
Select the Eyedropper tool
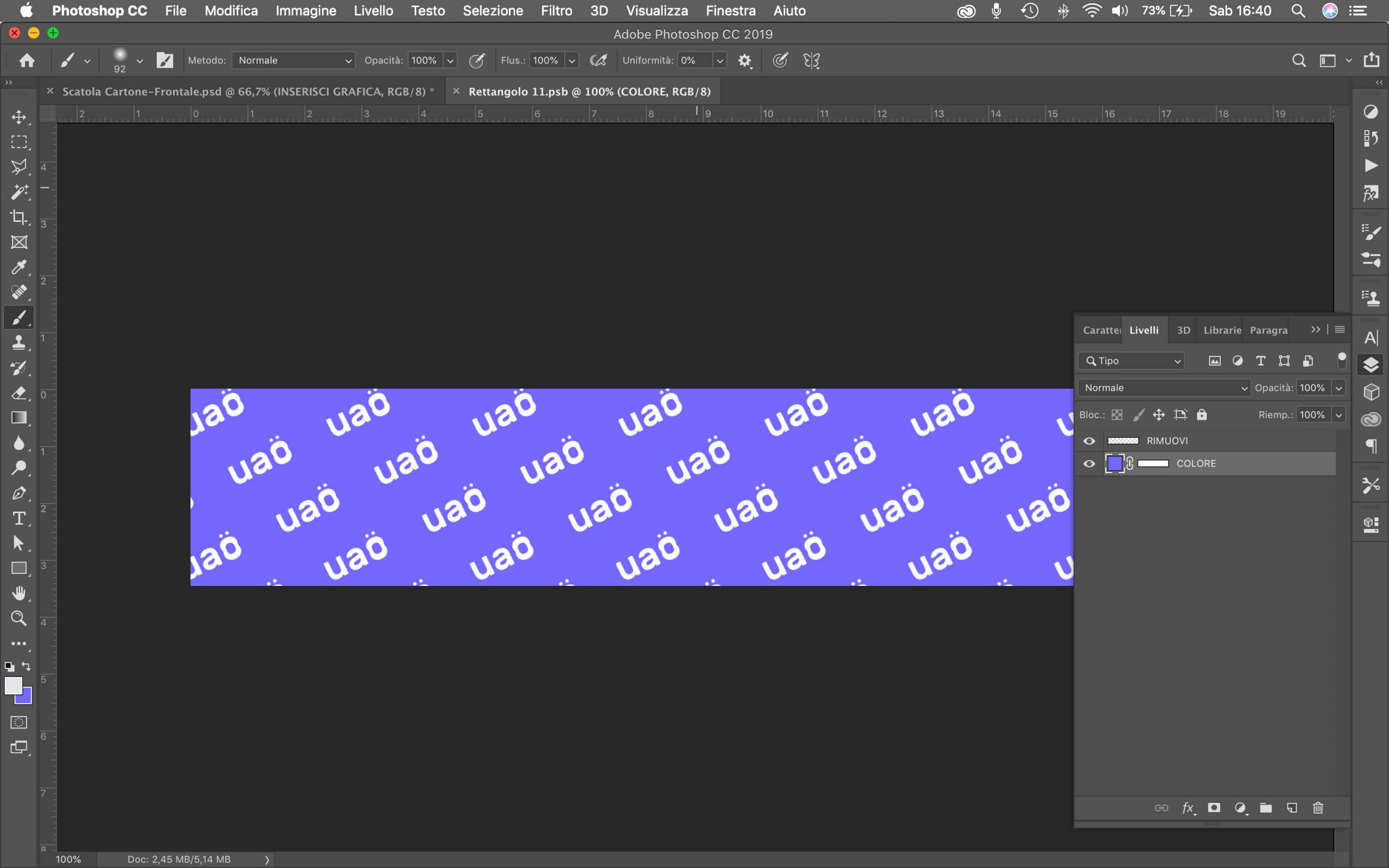pos(19,267)
